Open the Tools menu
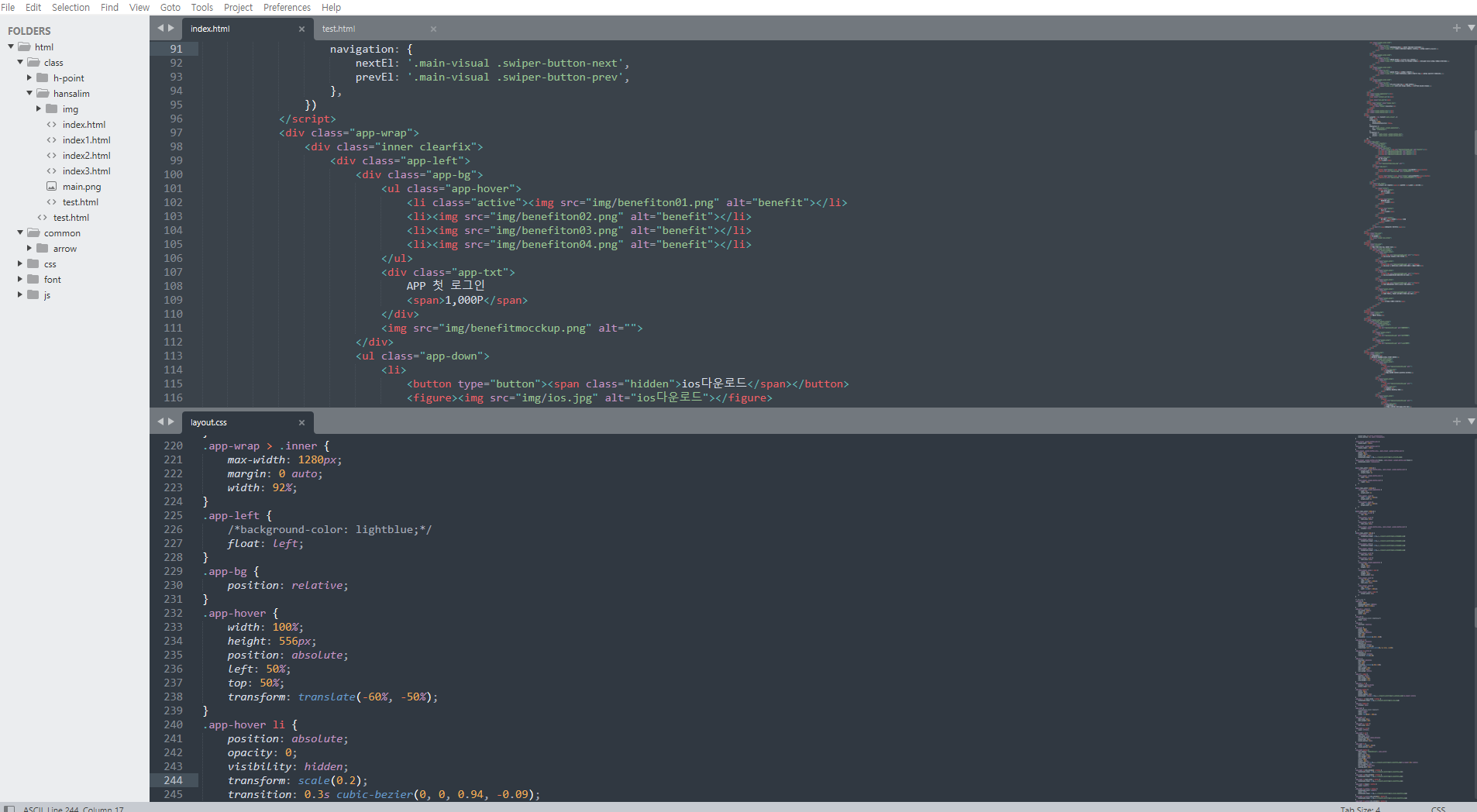Screen dimensions: 1477x812 coord(202,7)
